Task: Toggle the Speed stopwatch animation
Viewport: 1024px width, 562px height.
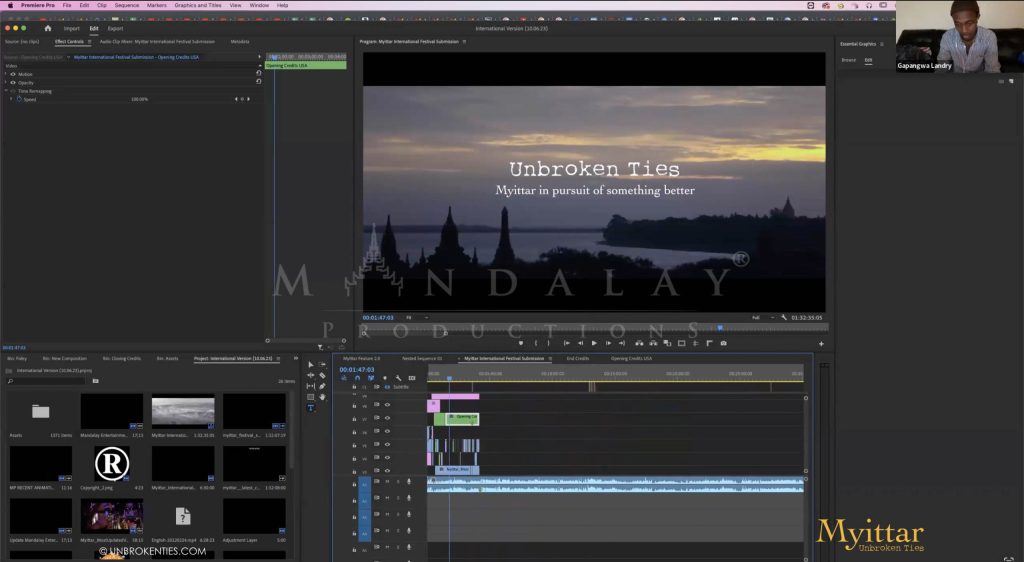Action: tap(18, 99)
